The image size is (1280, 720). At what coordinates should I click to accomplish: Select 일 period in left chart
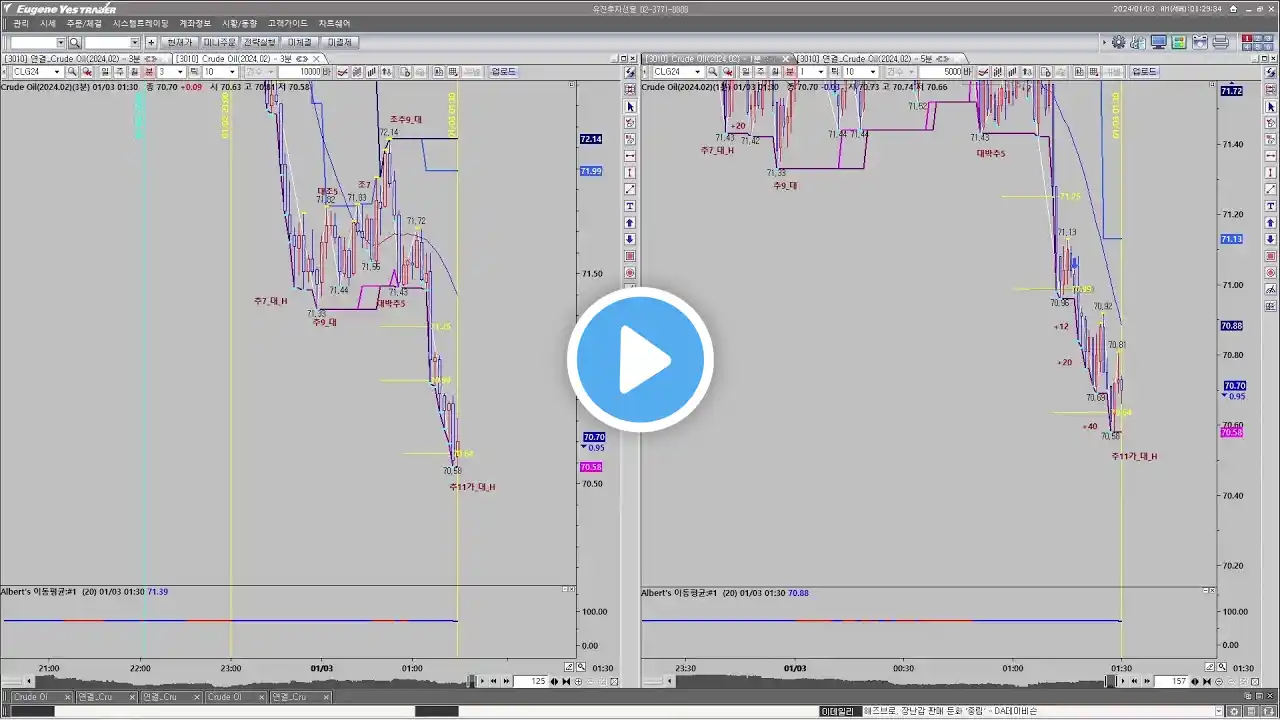point(105,71)
